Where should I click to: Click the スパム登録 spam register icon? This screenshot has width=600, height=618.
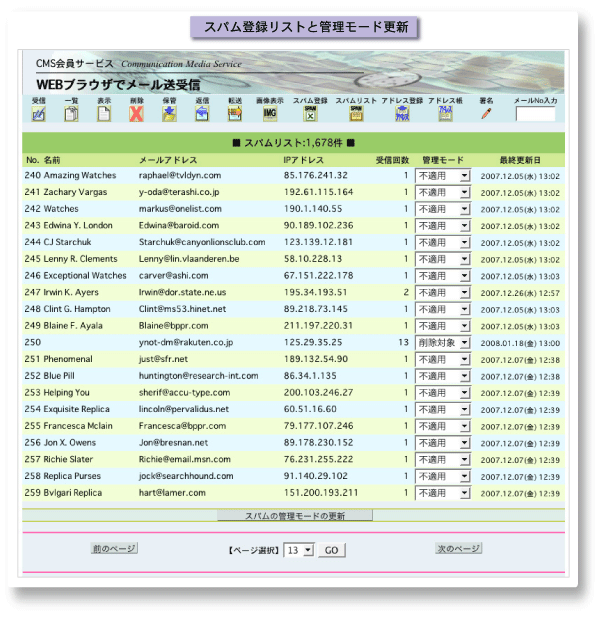(311, 114)
